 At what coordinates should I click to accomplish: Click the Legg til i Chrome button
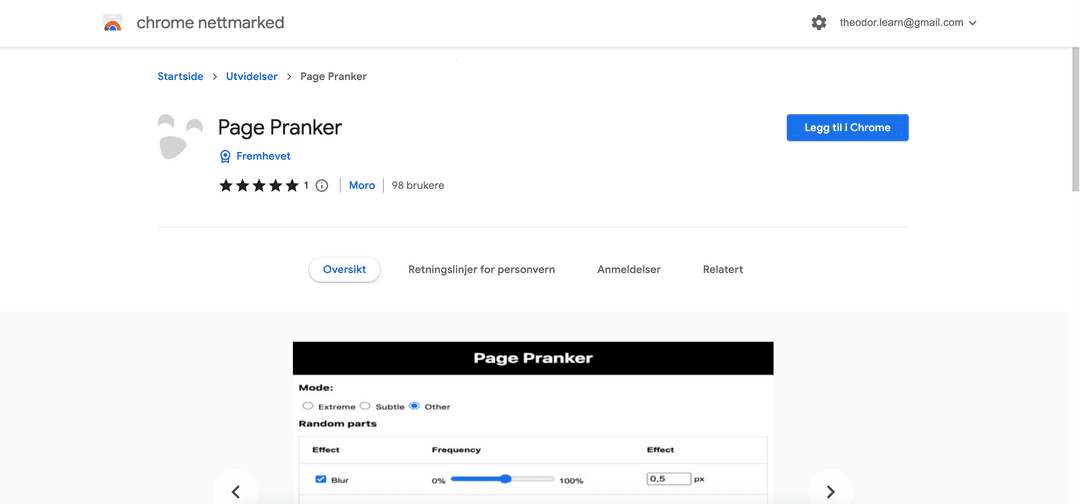[847, 127]
